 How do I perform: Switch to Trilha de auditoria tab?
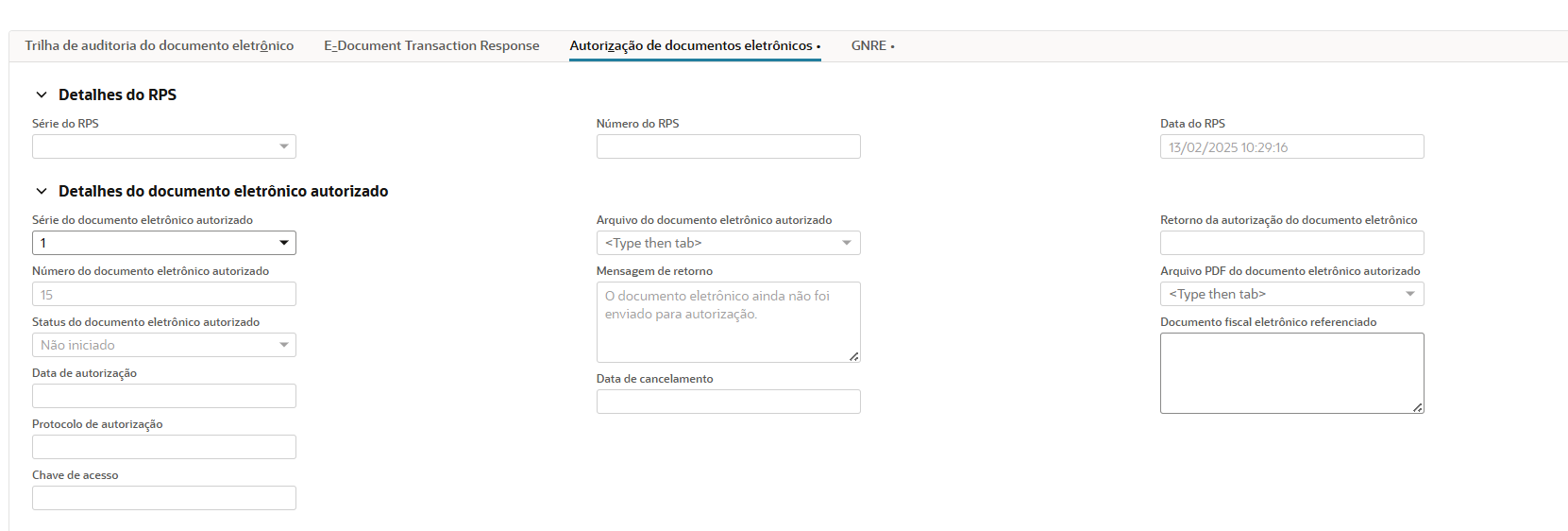159,45
